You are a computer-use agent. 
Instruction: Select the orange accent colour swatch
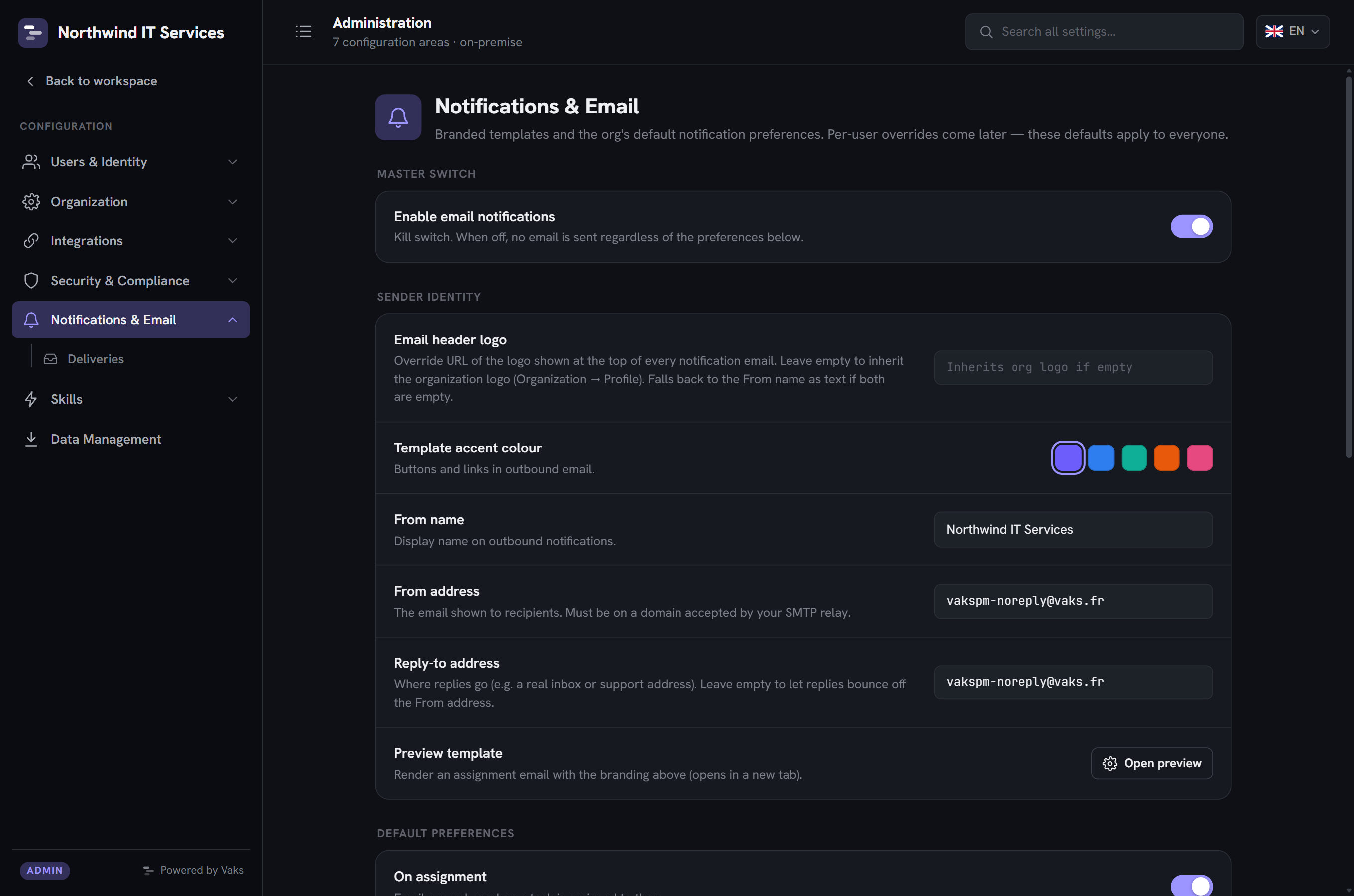click(x=1166, y=458)
